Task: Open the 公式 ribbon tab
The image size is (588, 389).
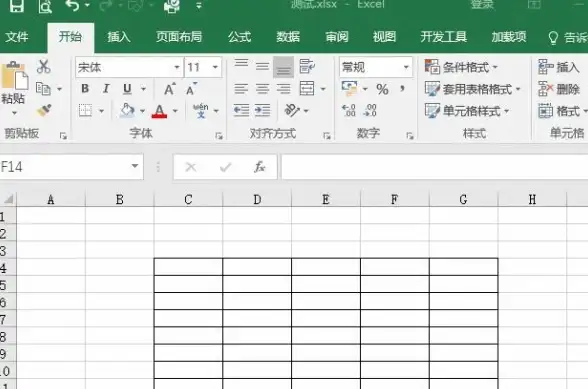Action: click(239, 37)
